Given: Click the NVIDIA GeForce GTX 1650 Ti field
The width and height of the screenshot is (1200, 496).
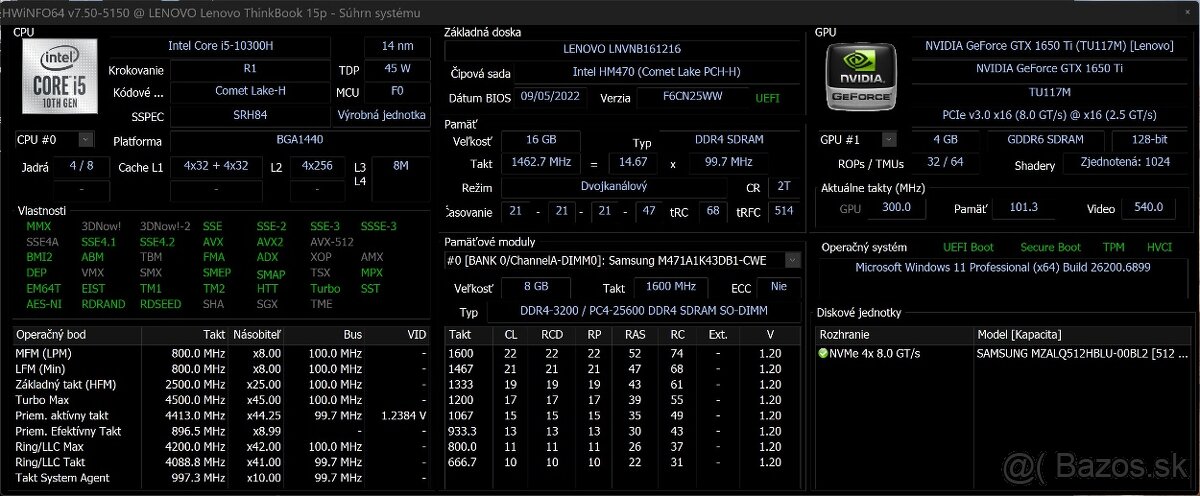Looking at the screenshot, I should [1049, 69].
